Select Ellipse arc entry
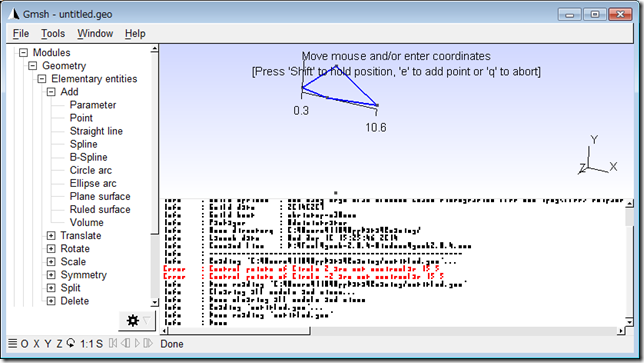Image resolution: width=644 pixels, height=363 pixels. pos(93,184)
